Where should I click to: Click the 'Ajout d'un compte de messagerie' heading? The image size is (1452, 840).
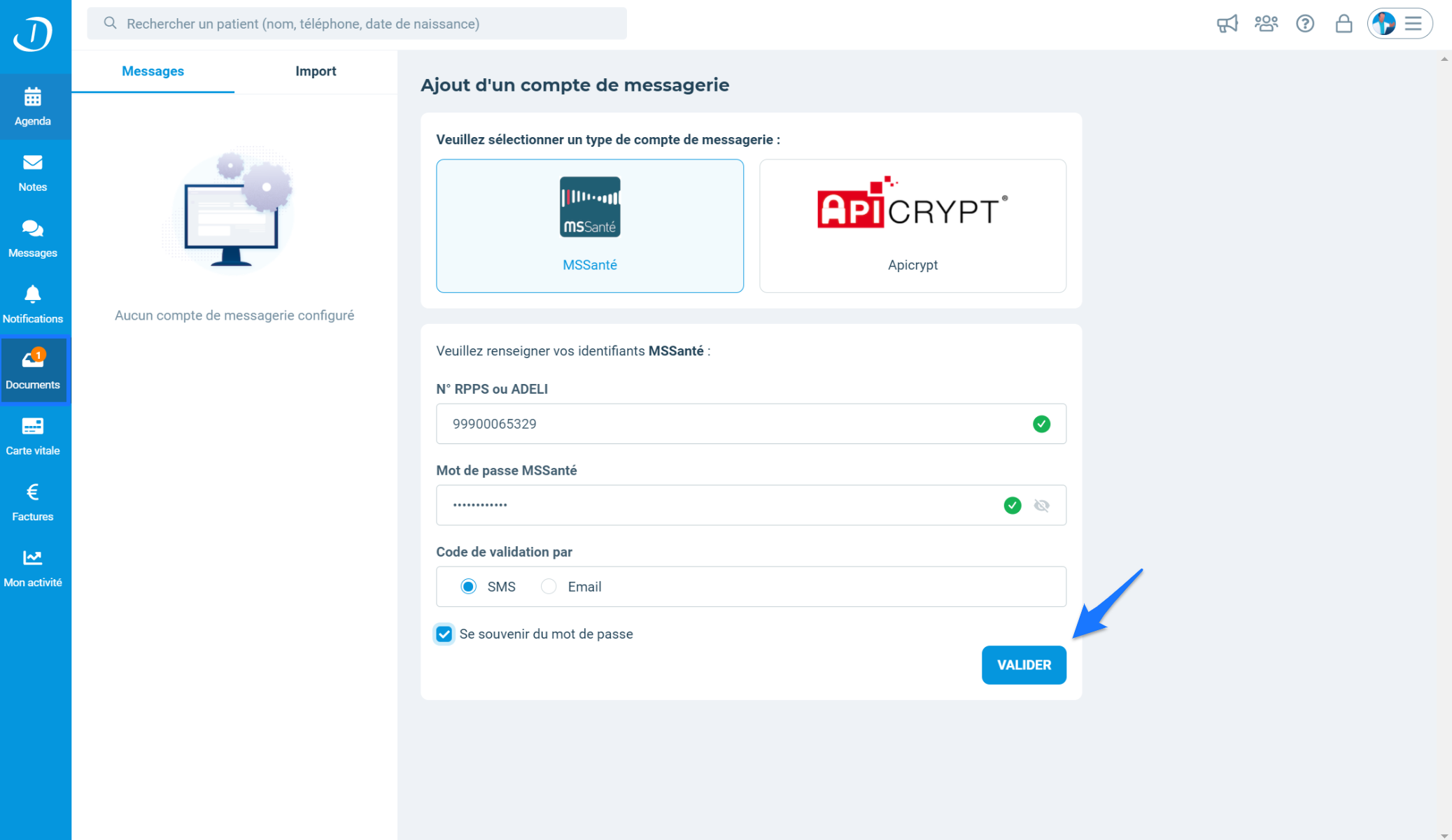coord(575,85)
